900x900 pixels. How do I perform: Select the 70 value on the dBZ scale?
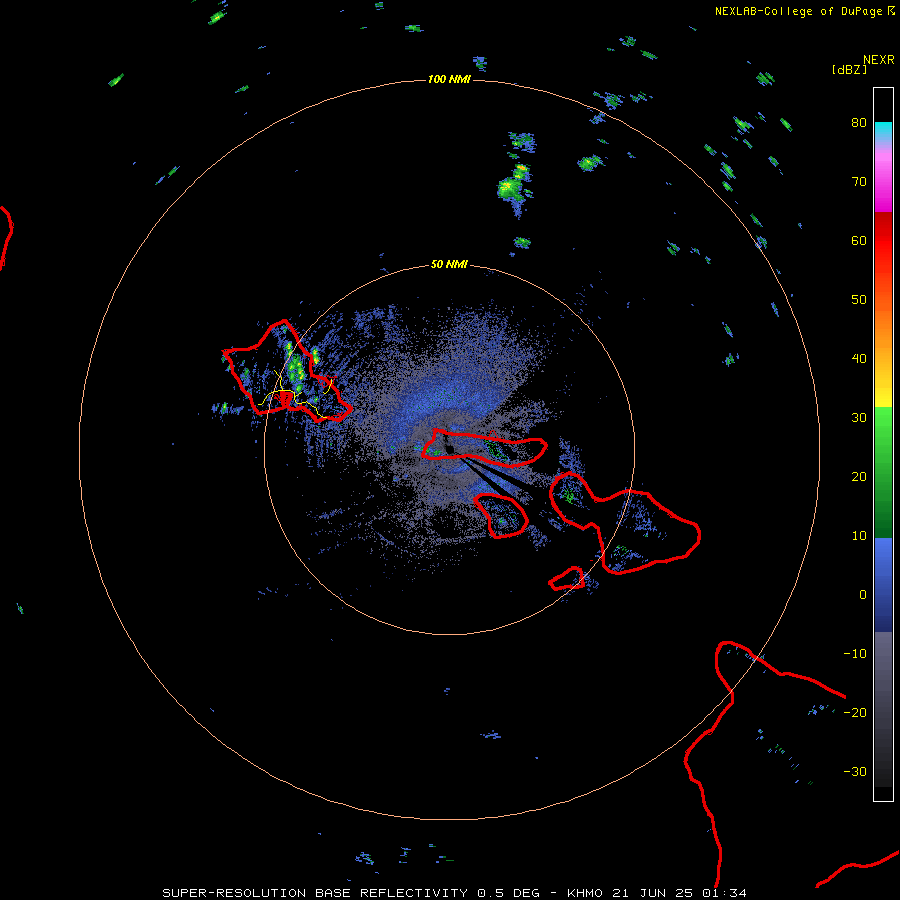859,182
